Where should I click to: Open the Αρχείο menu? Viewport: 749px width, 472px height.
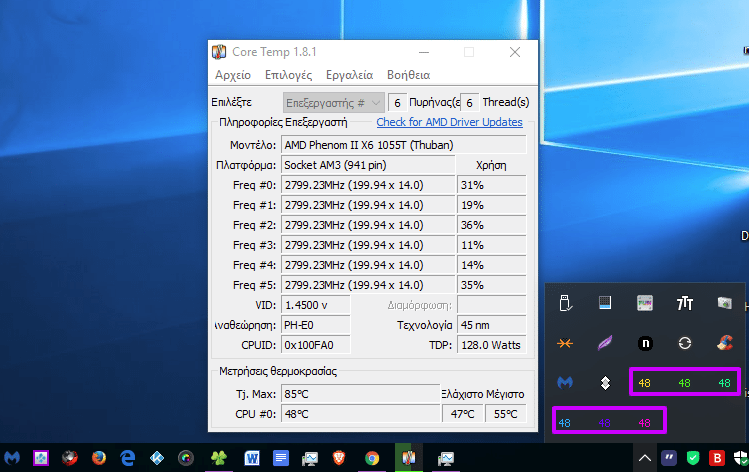(x=233, y=75)
